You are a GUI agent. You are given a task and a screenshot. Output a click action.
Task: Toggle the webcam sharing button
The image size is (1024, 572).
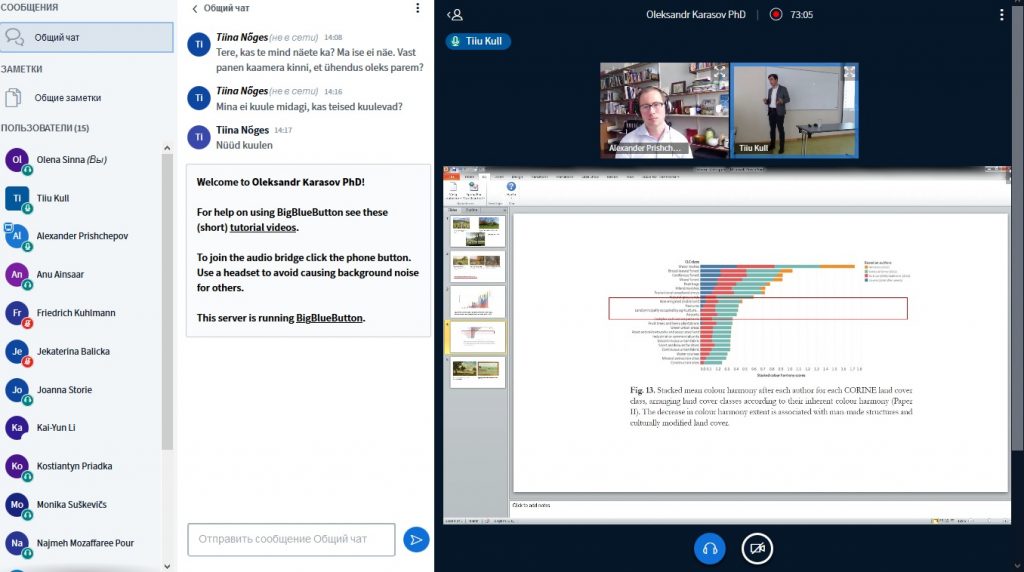(757, 548)
